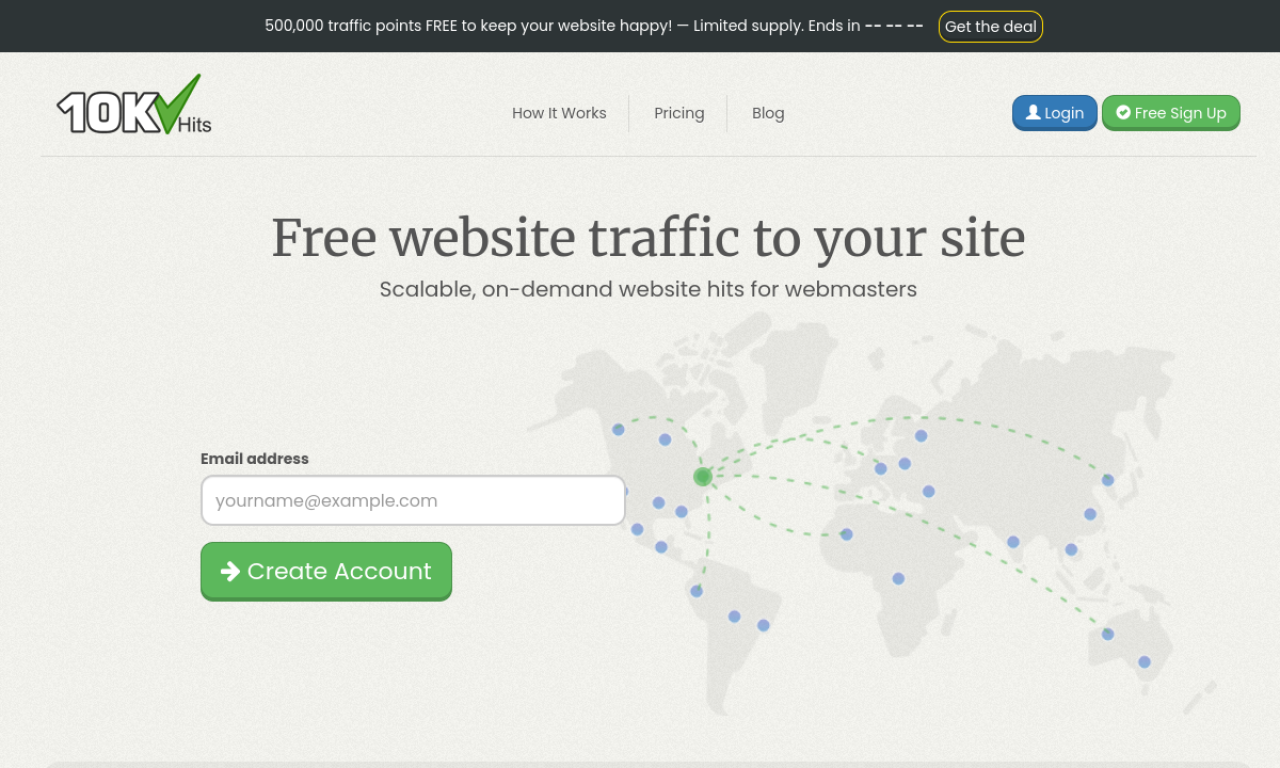Go to the Pricing page
This screenshot has height=768, width=1280.
point(679,113)
